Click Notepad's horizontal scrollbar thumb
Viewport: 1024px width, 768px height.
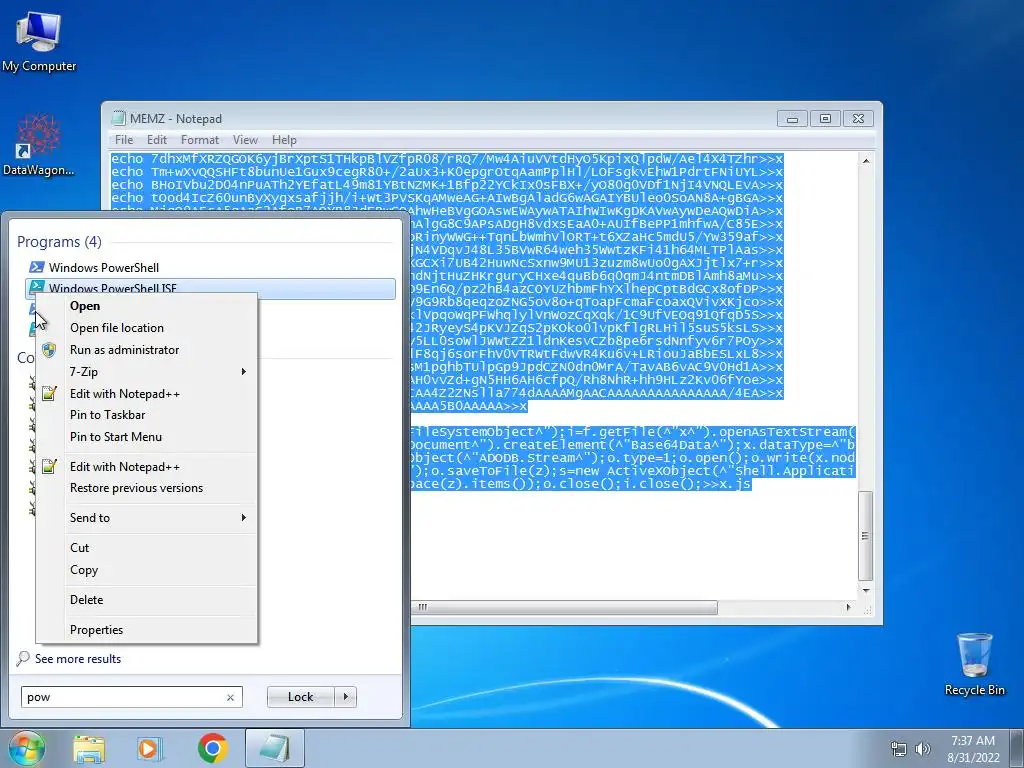(564, 607)
